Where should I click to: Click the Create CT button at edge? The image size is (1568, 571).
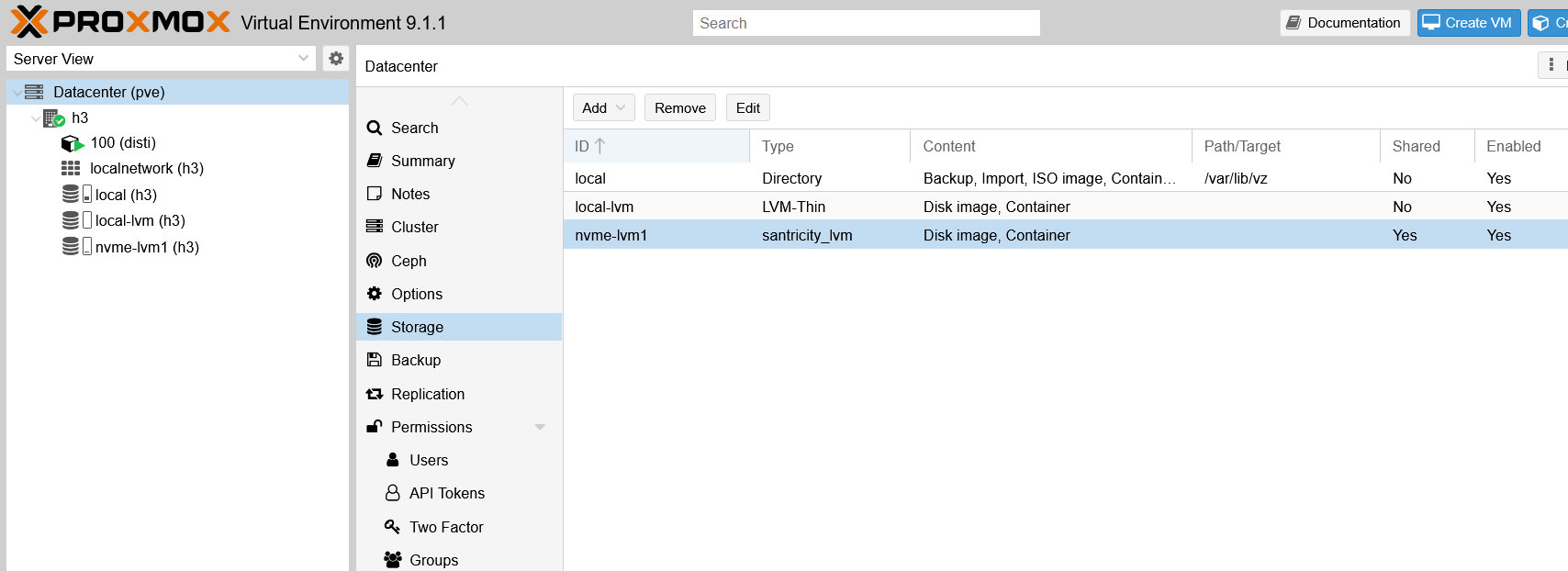coord(1548,23)
